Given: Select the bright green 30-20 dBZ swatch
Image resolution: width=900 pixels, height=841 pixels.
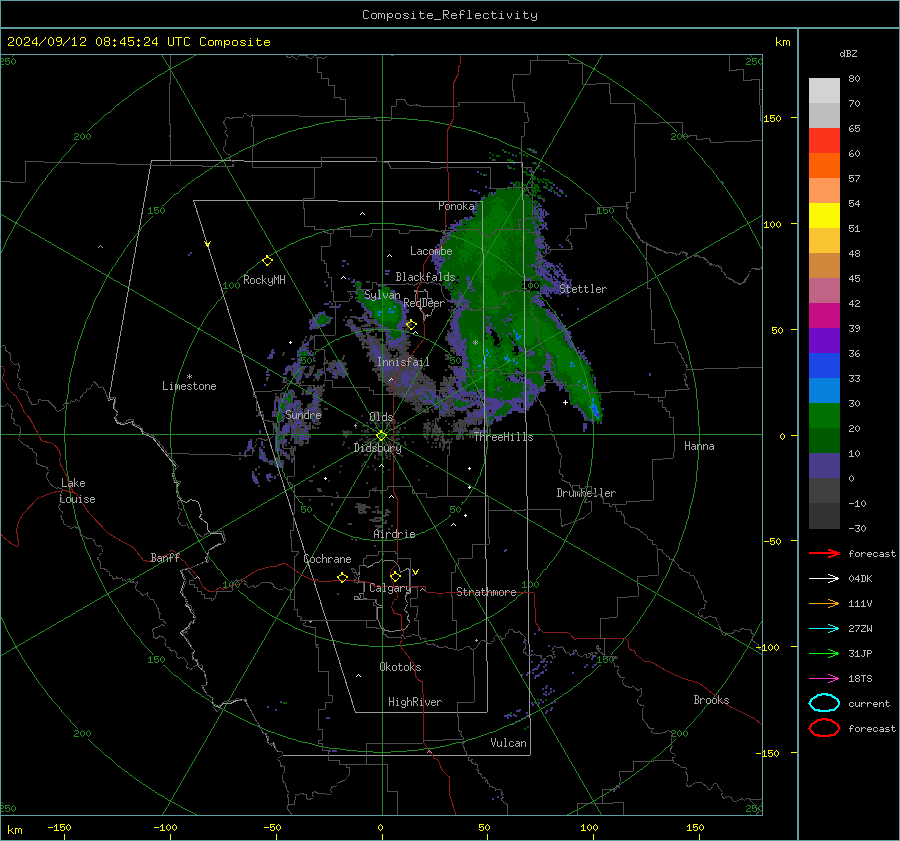Looking at the screenshot, I should click(824, 416).
